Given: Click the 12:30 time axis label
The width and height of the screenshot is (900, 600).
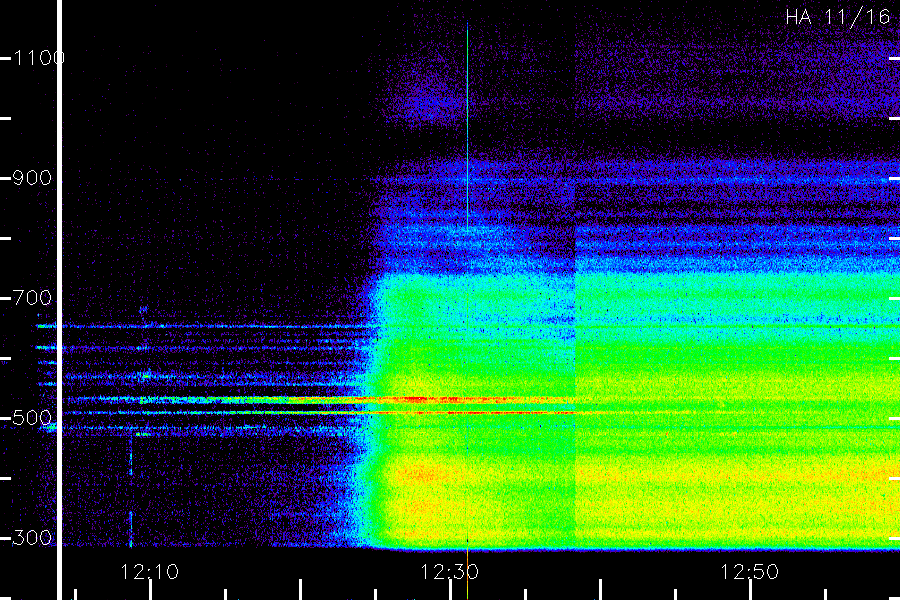Looking at the screenshot, I should 449,572.
